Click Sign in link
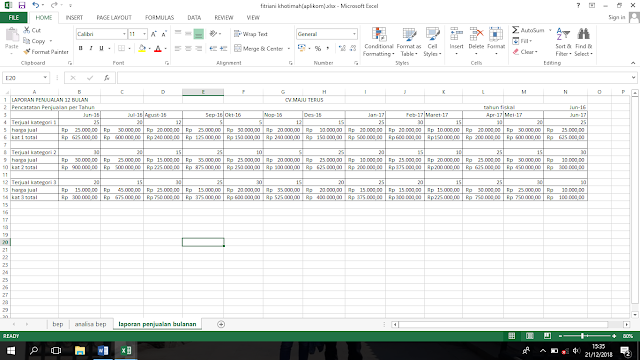 pos(616,17)
